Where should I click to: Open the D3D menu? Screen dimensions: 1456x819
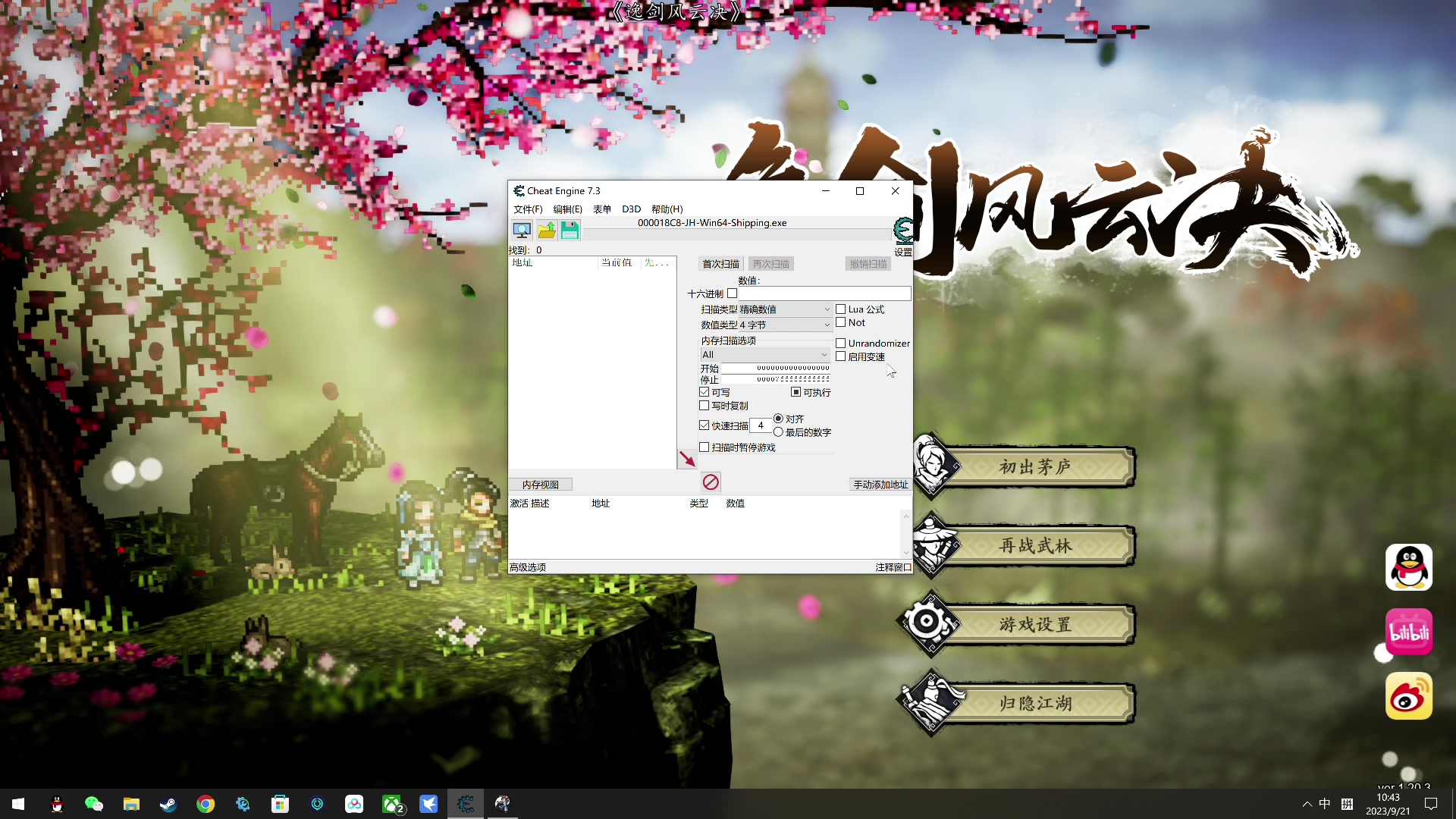(631, 209)
